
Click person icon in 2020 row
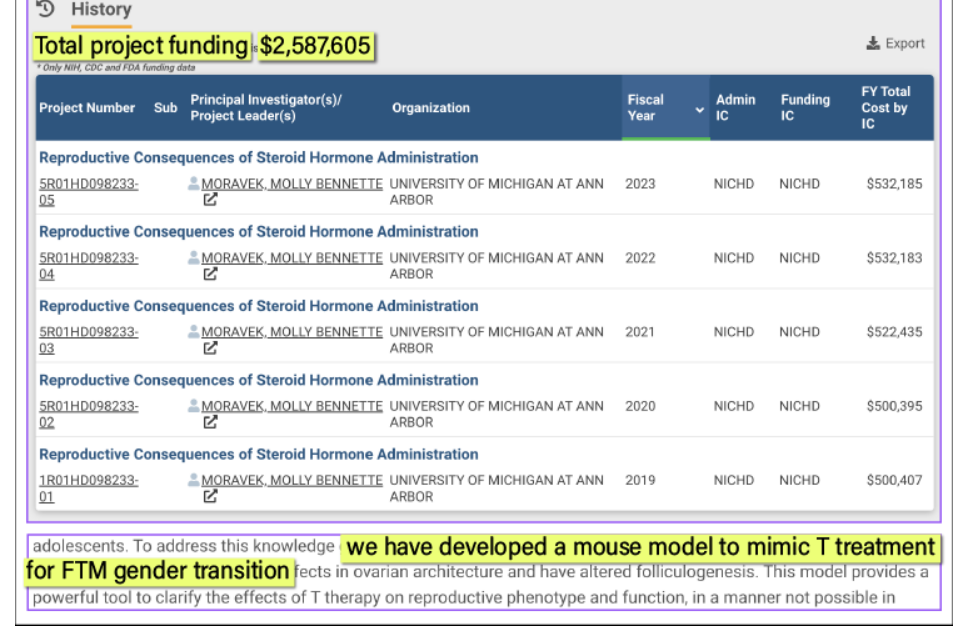(193, 405)
